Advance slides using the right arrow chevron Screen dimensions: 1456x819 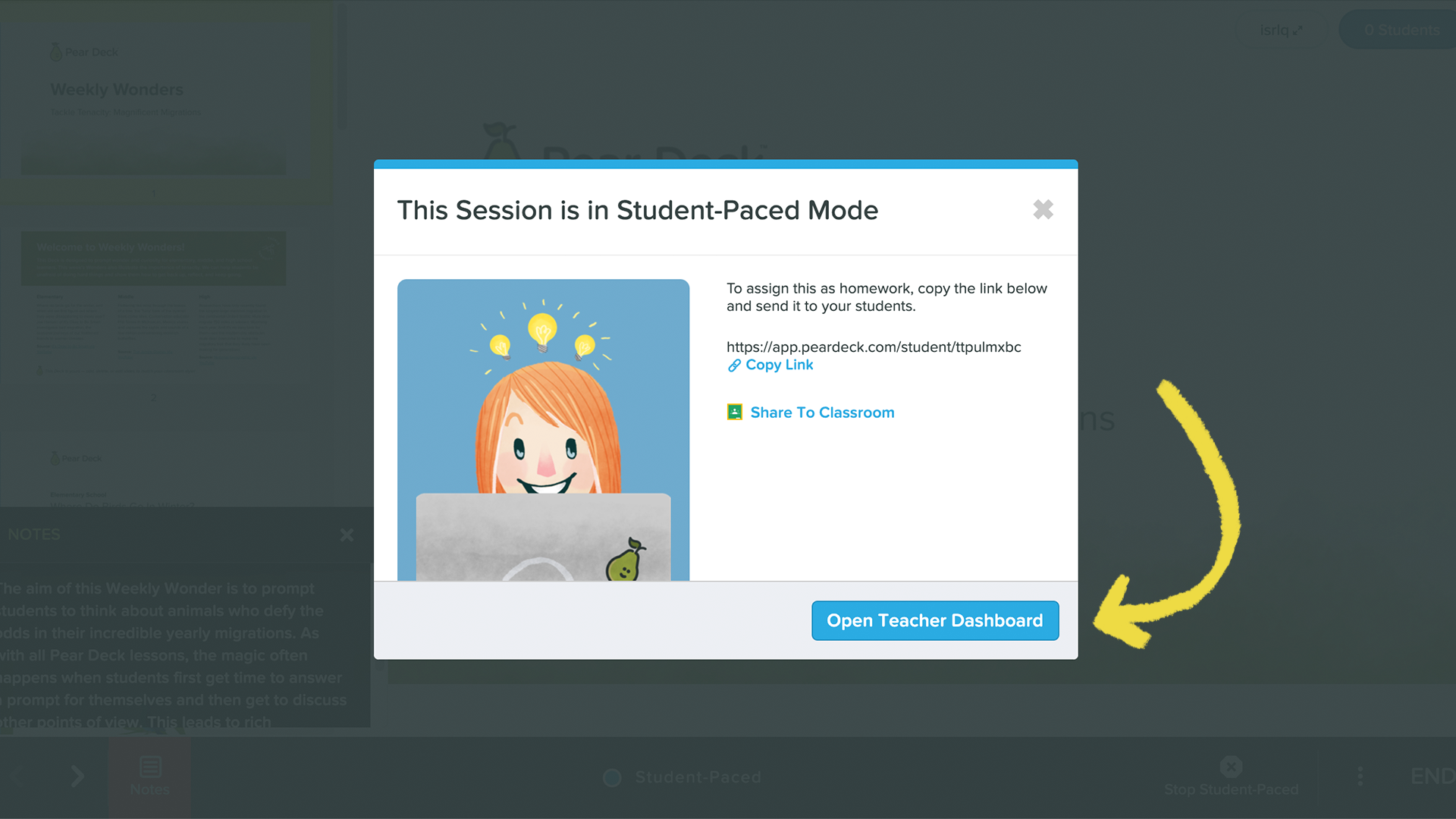coord(77,776)
